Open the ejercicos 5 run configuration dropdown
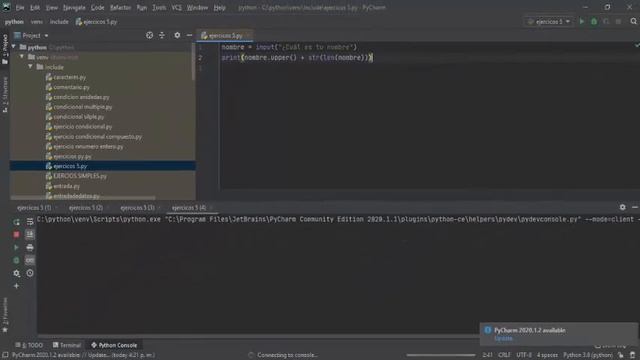 click(549, 22)
